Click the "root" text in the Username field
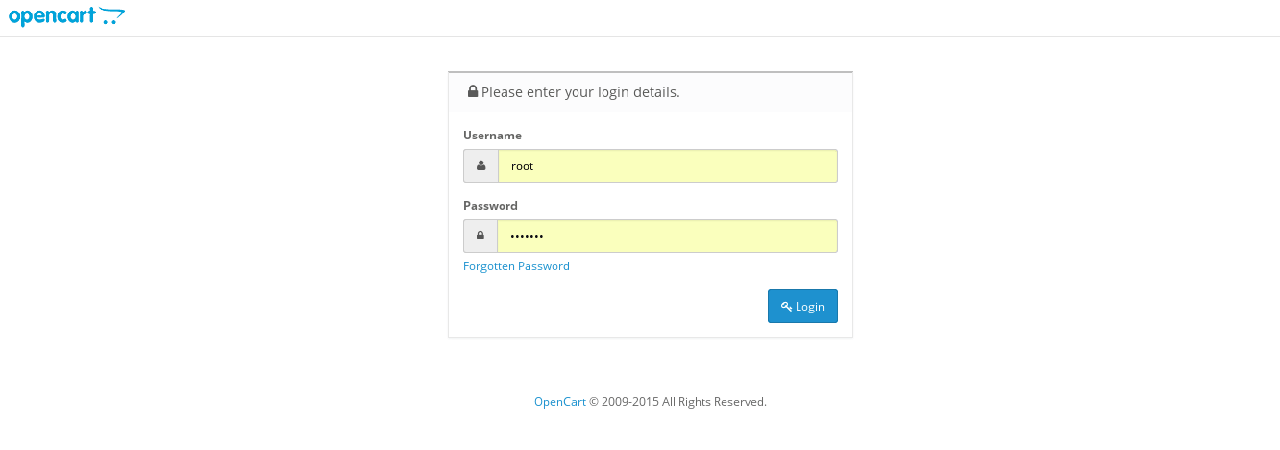Screen dimensions: 1280x450 click(522, 166)
